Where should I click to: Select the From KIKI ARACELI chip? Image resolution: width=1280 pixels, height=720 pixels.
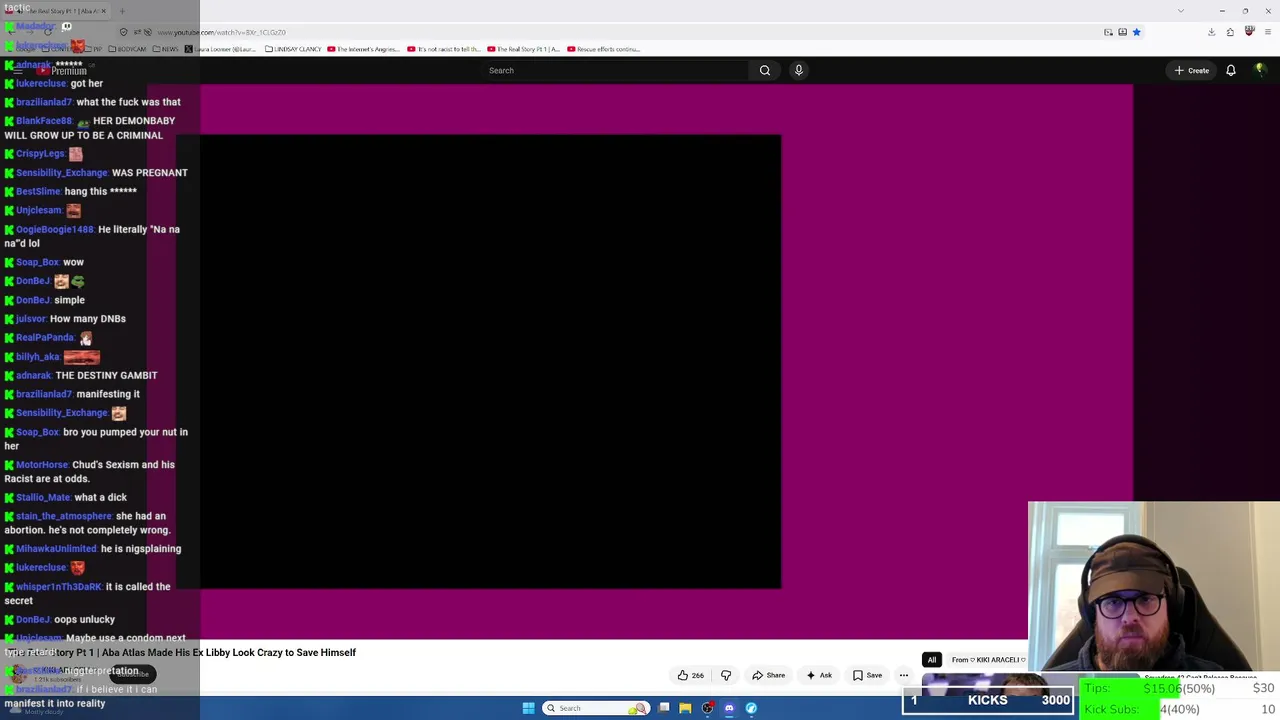pos(987,660)
